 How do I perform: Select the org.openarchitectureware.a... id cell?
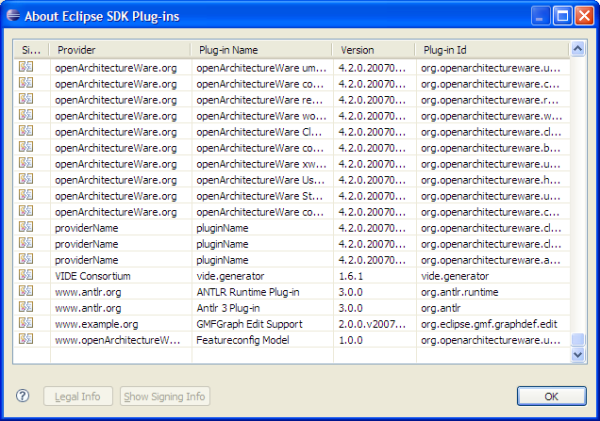click(x=491, y=260)
